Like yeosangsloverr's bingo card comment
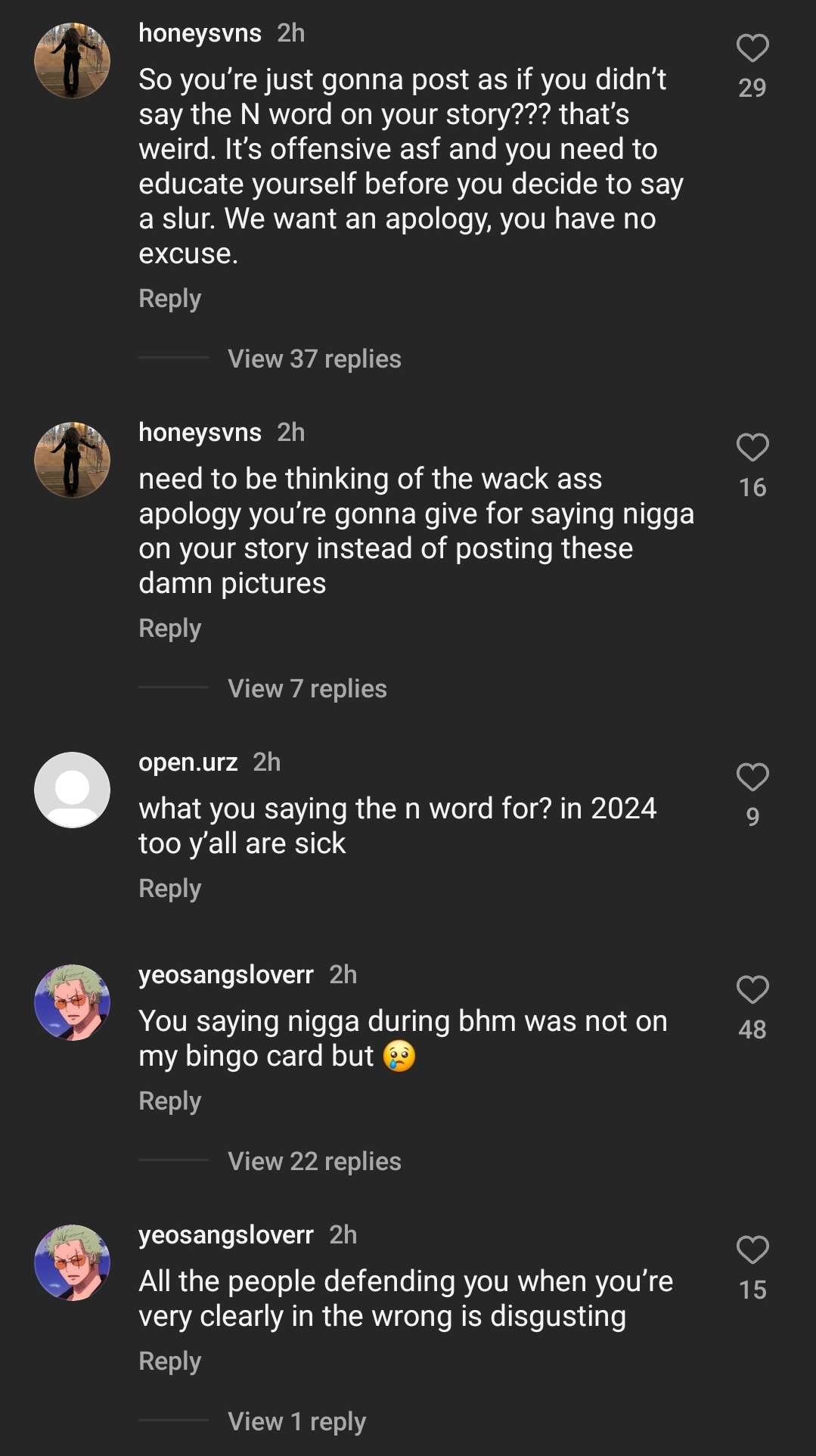816x1456 pixels. pyautogui.click(x=751, y=987)
